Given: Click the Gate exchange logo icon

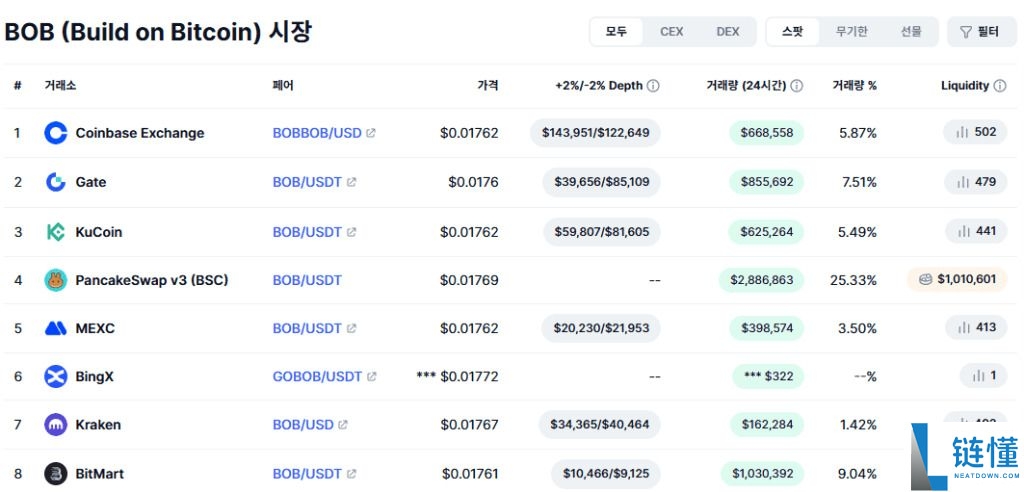Looking at the screenshot, I should pyautogui.click(x=56, y=182).
